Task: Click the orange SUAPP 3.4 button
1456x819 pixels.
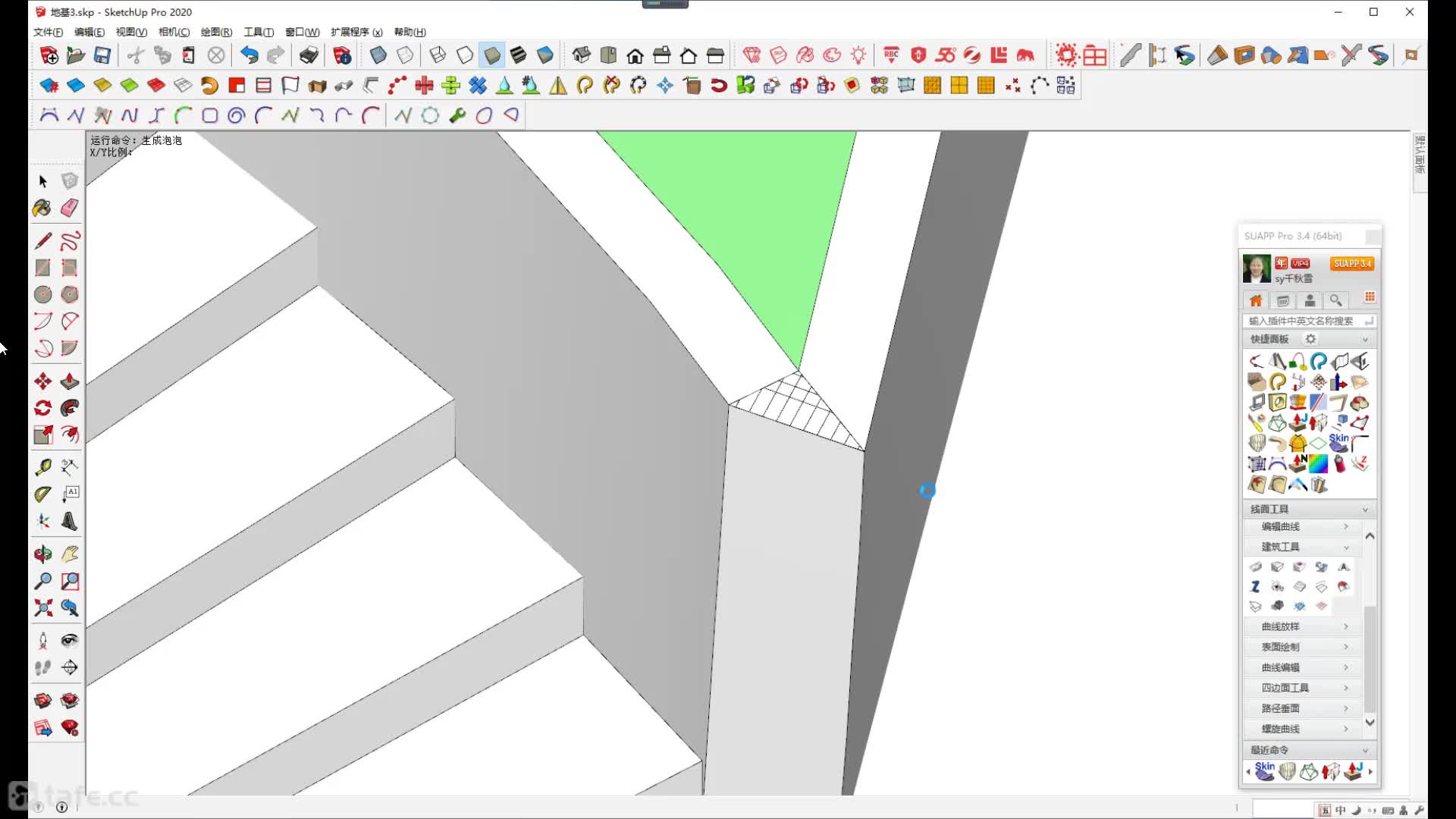Action: point(1352,264)
